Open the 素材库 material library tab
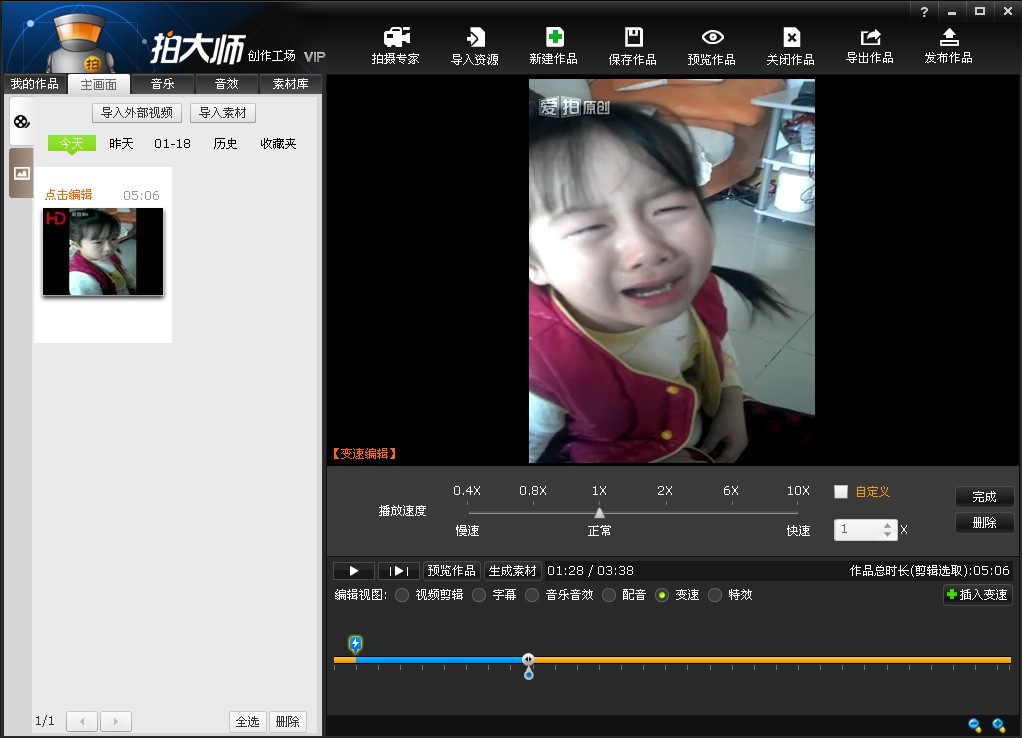Screen dimensions: 1022x738 click(x=290, y=84)
